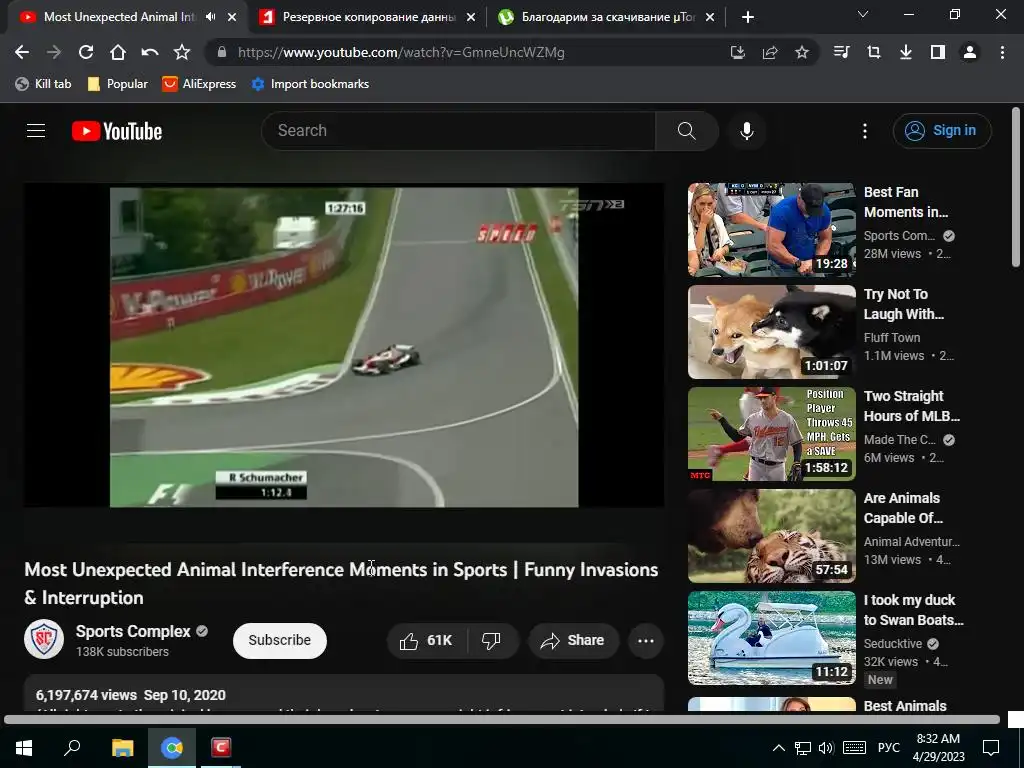
Task: Click the Share button
Action: 572,641
